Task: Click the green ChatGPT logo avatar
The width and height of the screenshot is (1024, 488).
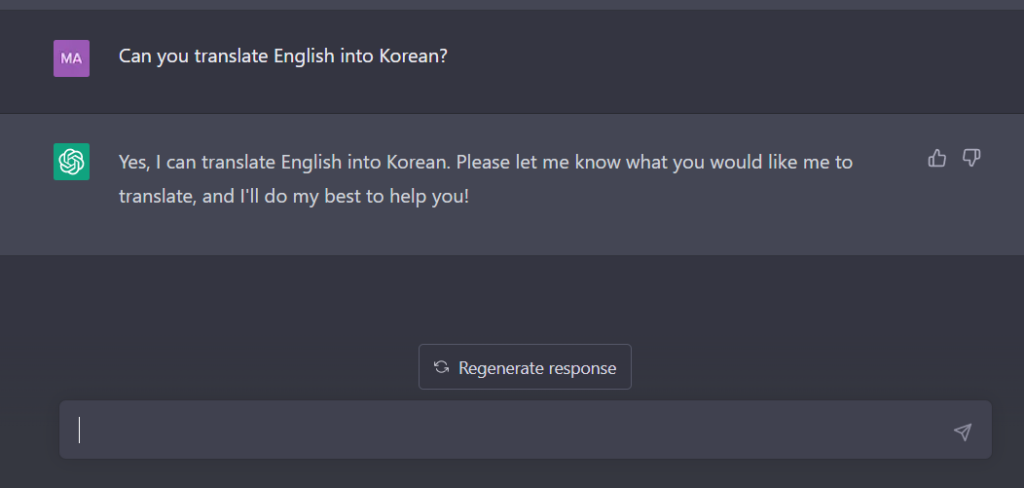Action: click(71, 161)
